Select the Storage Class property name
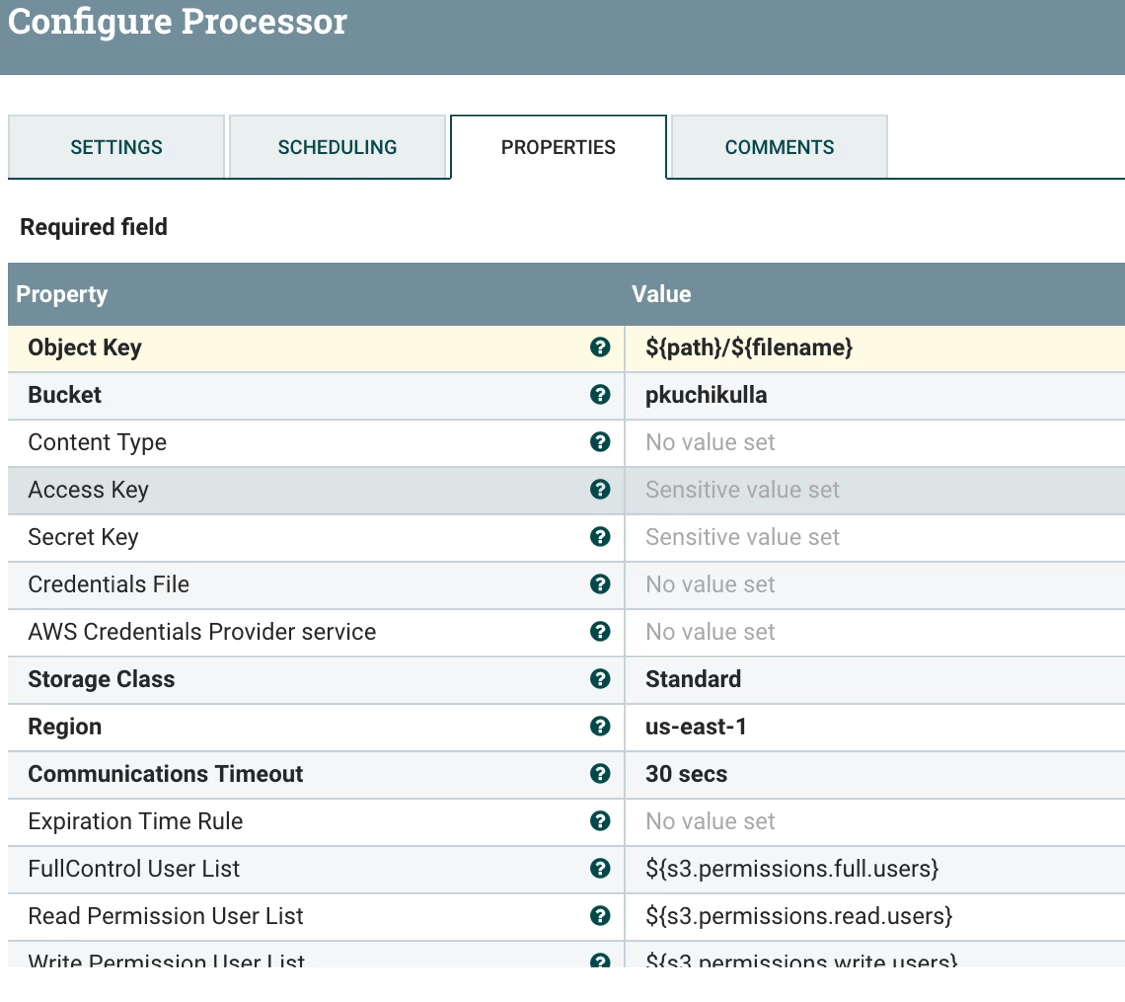 pos(101,679)
